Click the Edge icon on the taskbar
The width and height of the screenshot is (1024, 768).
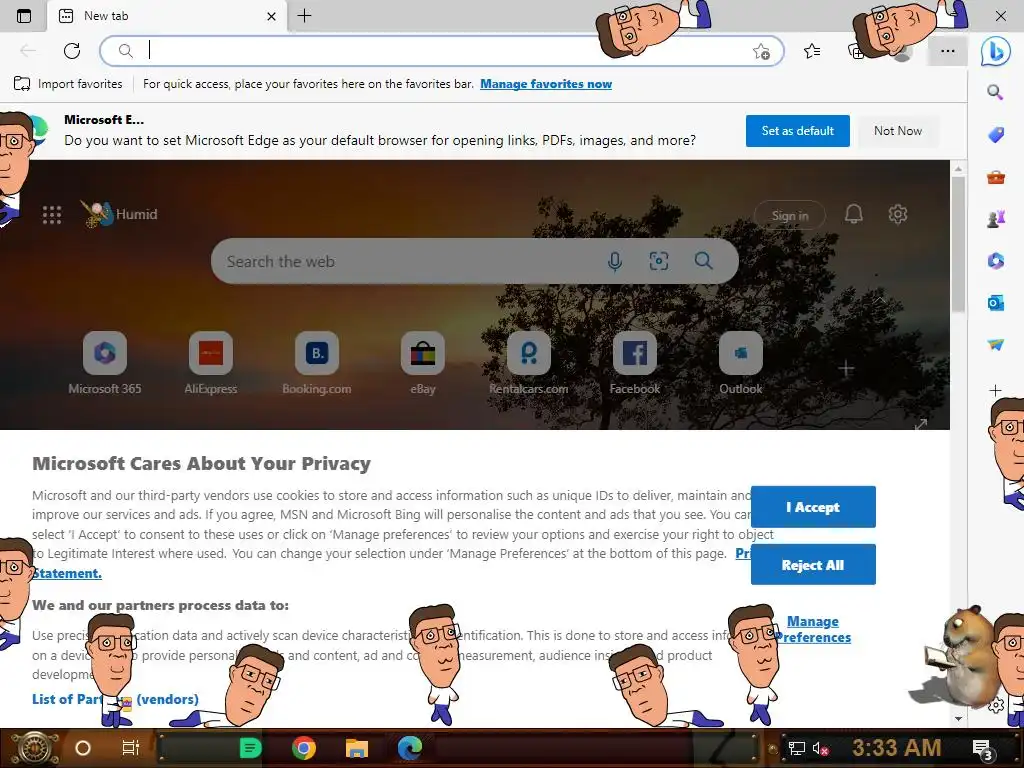click(x=410, y=748)
